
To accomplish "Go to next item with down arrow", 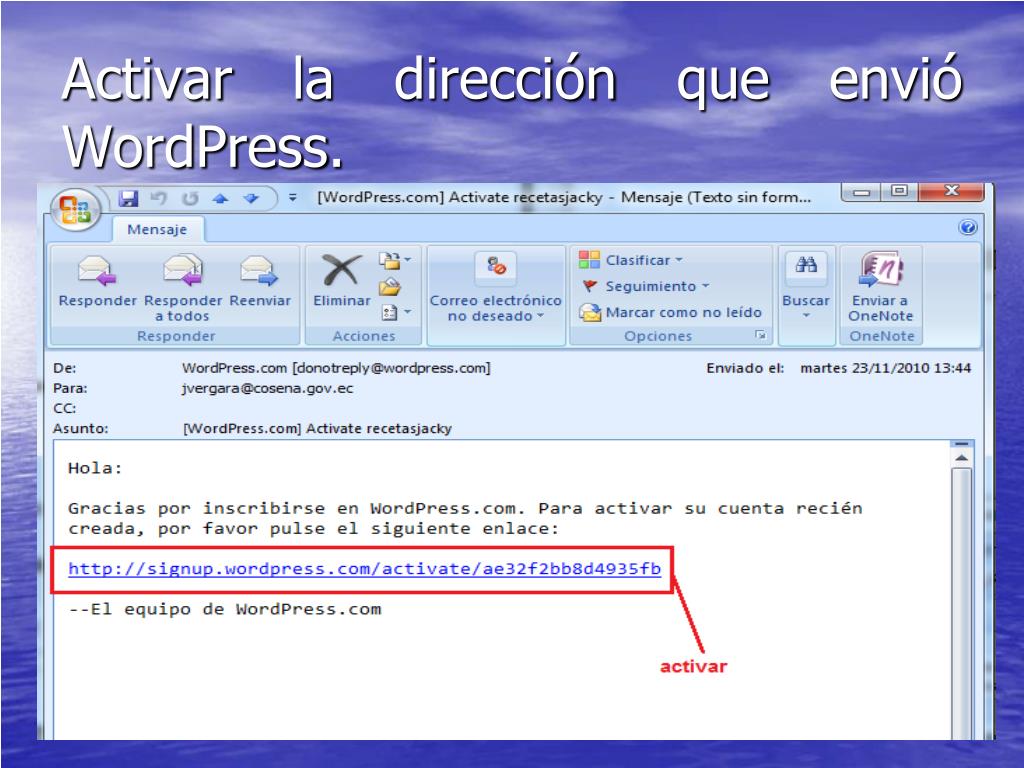I will point(251,199).
